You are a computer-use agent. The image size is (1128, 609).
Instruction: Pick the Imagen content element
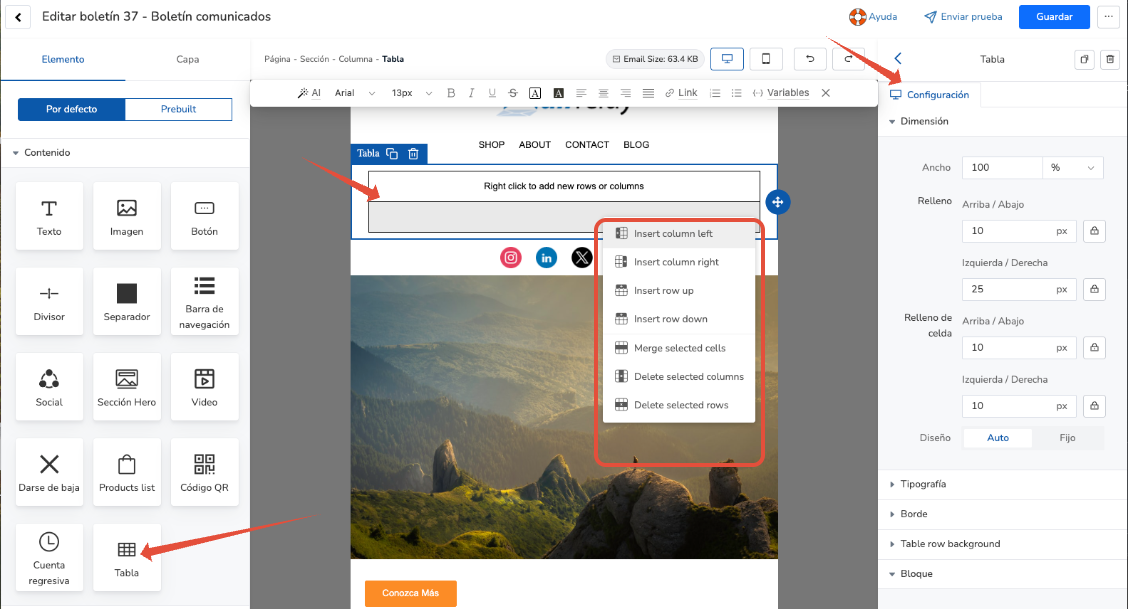[x=127, y=216]
